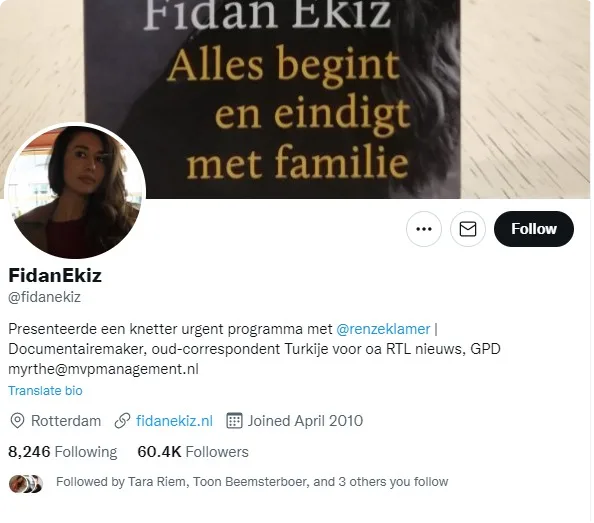View the 60.4K Followers list
The width and height of the screenshot is (594, 523).
[x=193, y=452]
